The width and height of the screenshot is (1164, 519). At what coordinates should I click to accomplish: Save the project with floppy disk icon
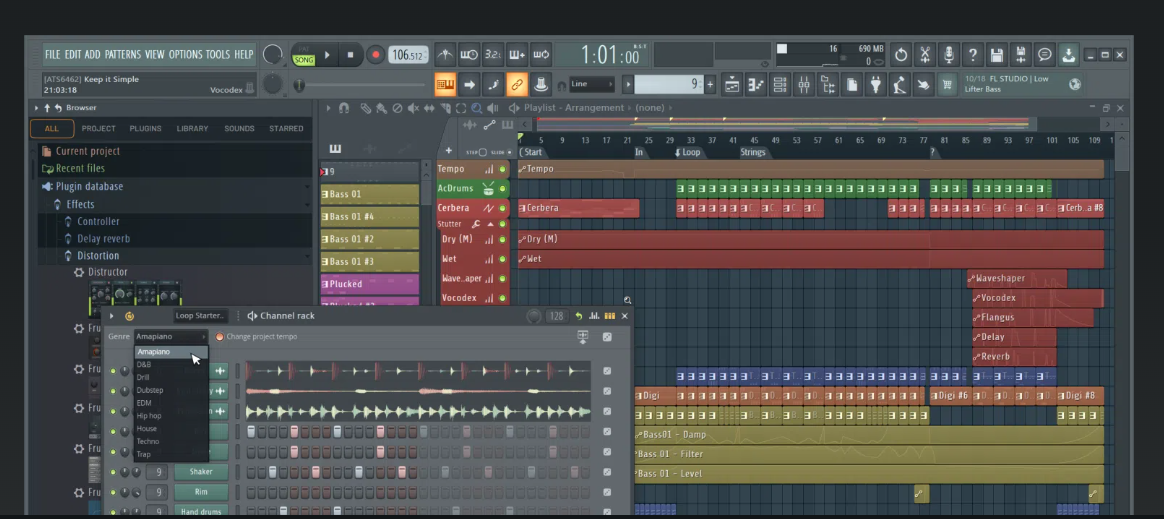997,55
